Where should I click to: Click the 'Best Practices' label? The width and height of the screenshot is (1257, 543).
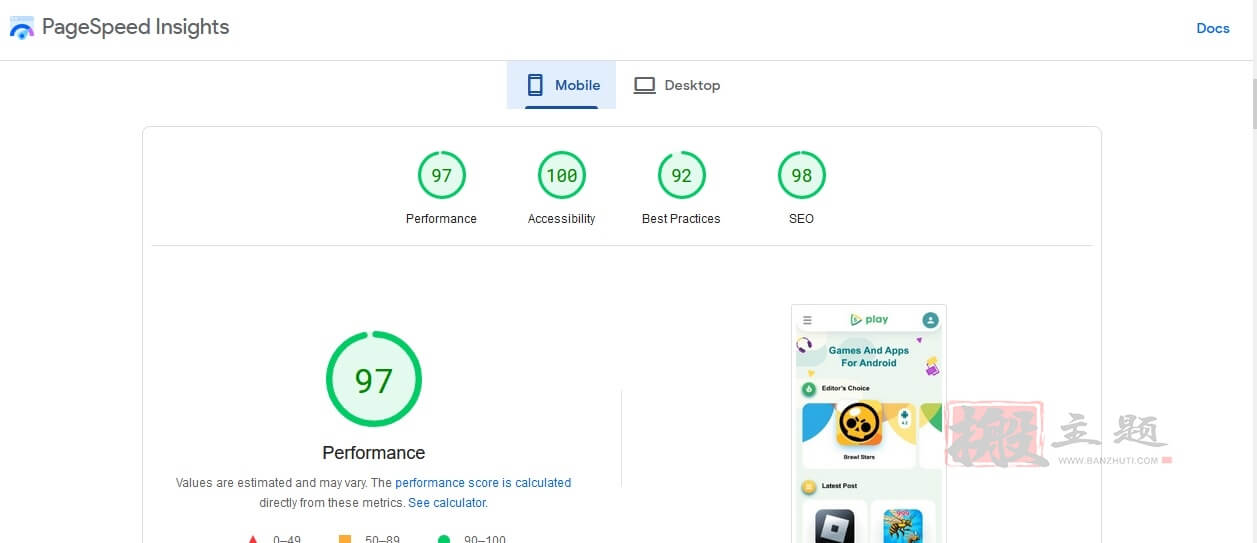[x=681, y=219]
